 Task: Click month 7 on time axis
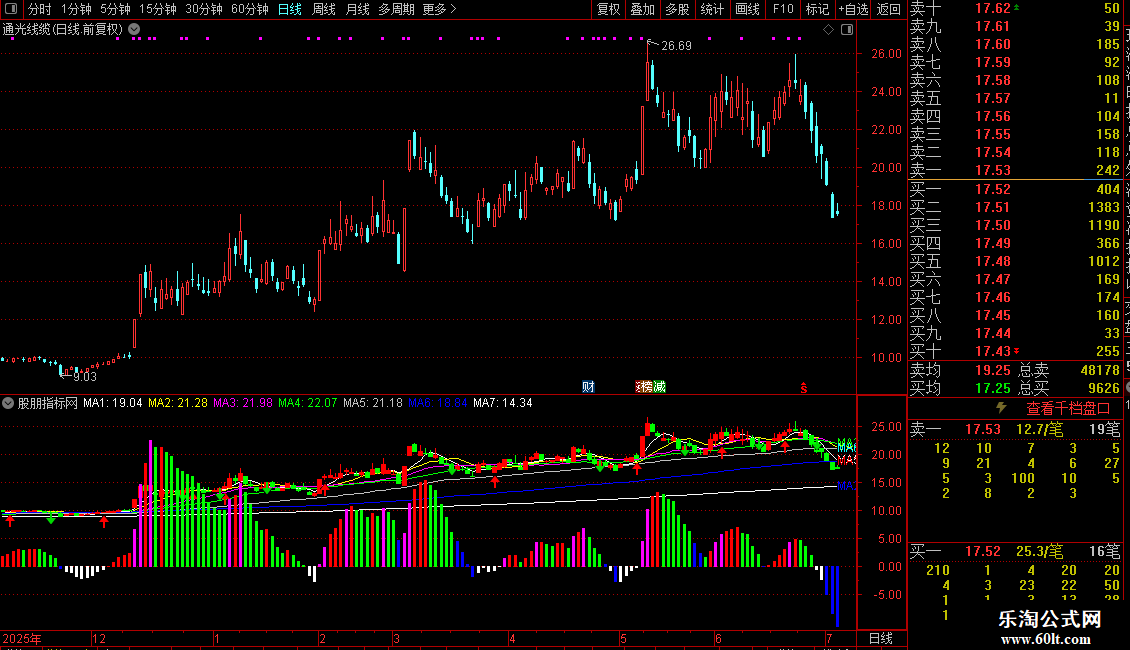(829, 638)
